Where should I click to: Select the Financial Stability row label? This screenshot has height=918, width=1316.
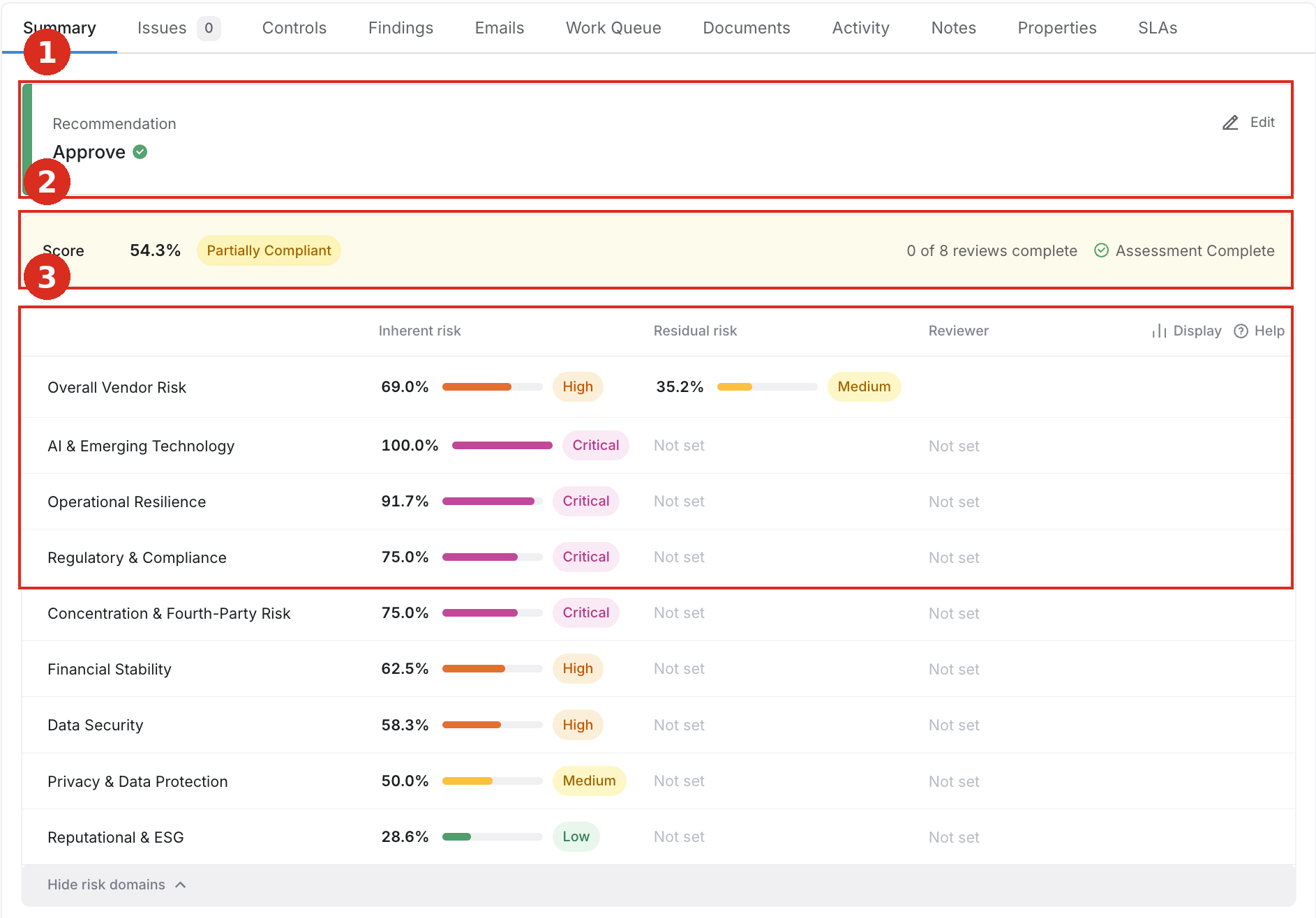[x=110, y=669]
